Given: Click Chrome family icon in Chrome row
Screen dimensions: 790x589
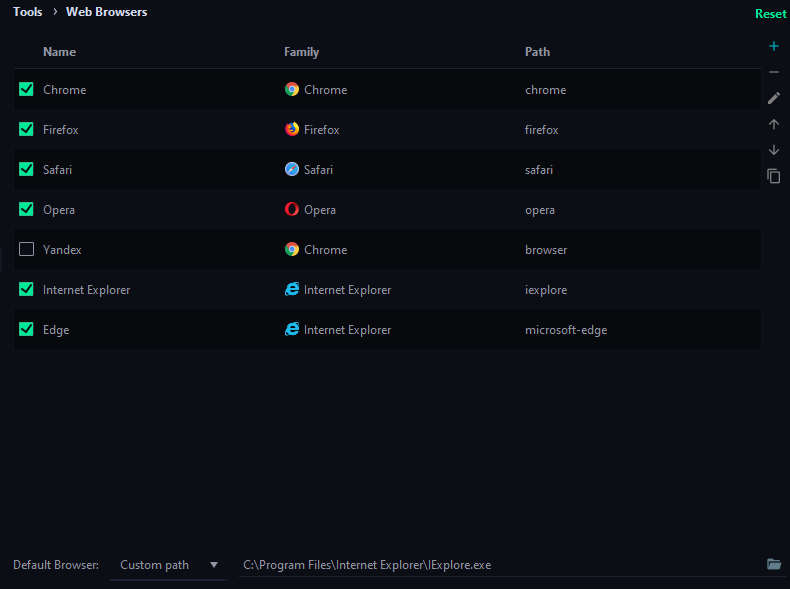Looking at the screenshot, I should tap(292, 89).
